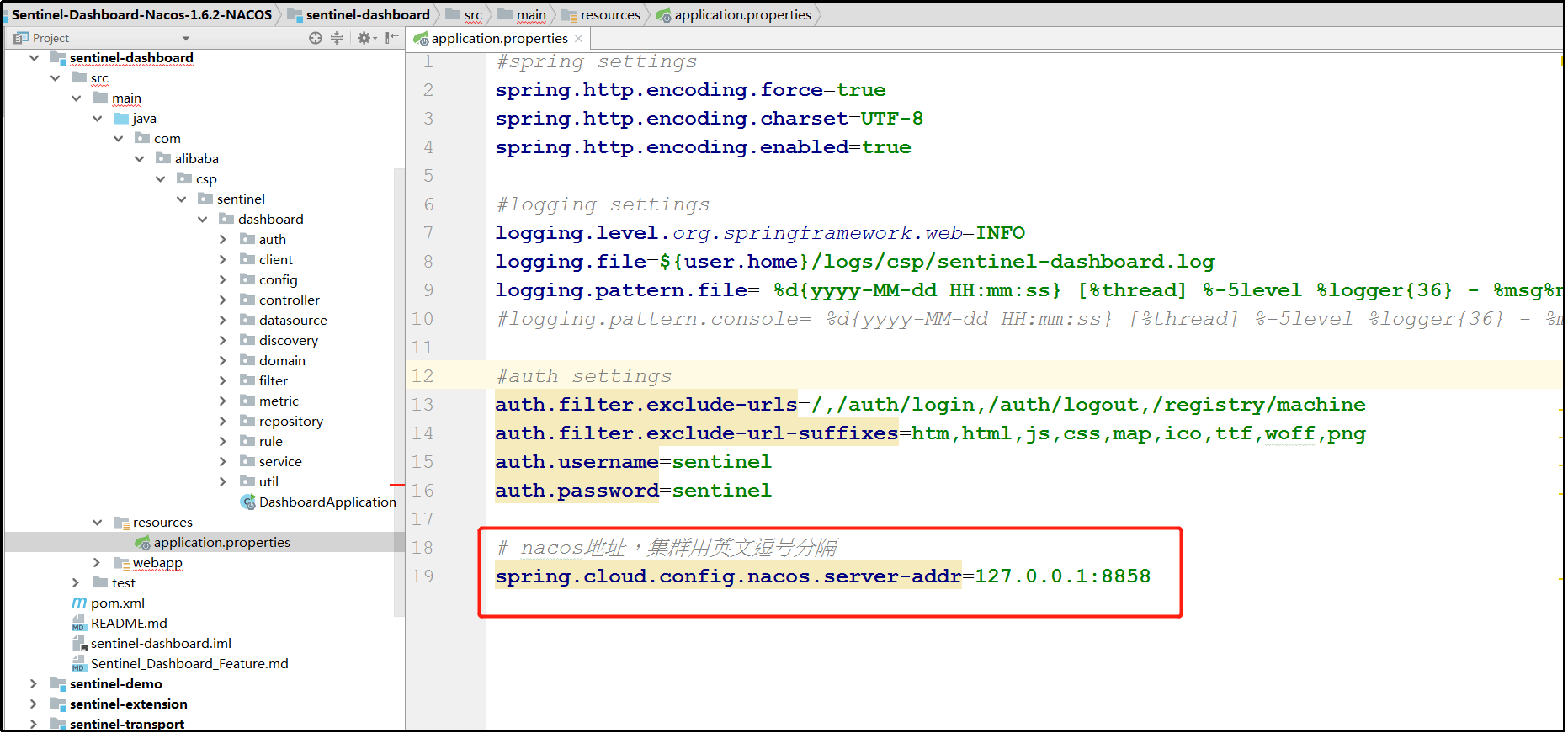The width and height of the screenshot is (1568, 733).
Task: Click the src breadcrumb
Action: (473, 14)
